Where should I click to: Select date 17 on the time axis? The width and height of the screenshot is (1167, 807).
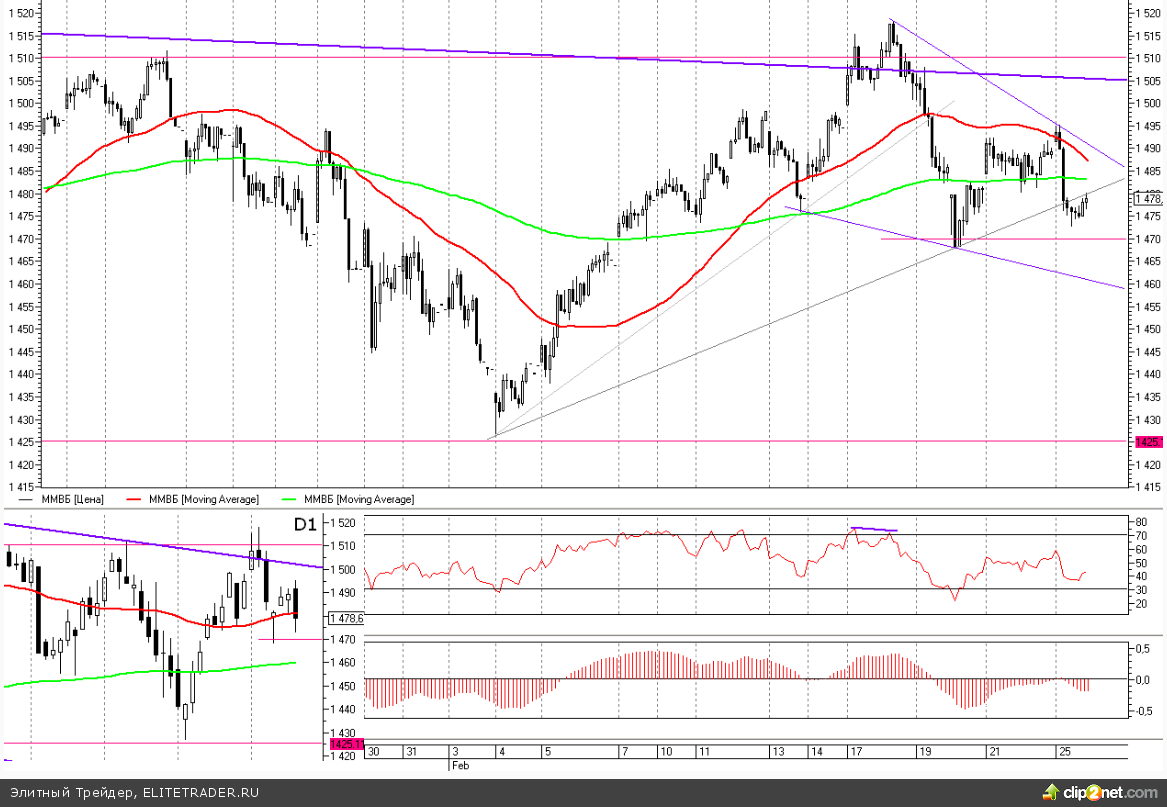click(x=856, y=751)
